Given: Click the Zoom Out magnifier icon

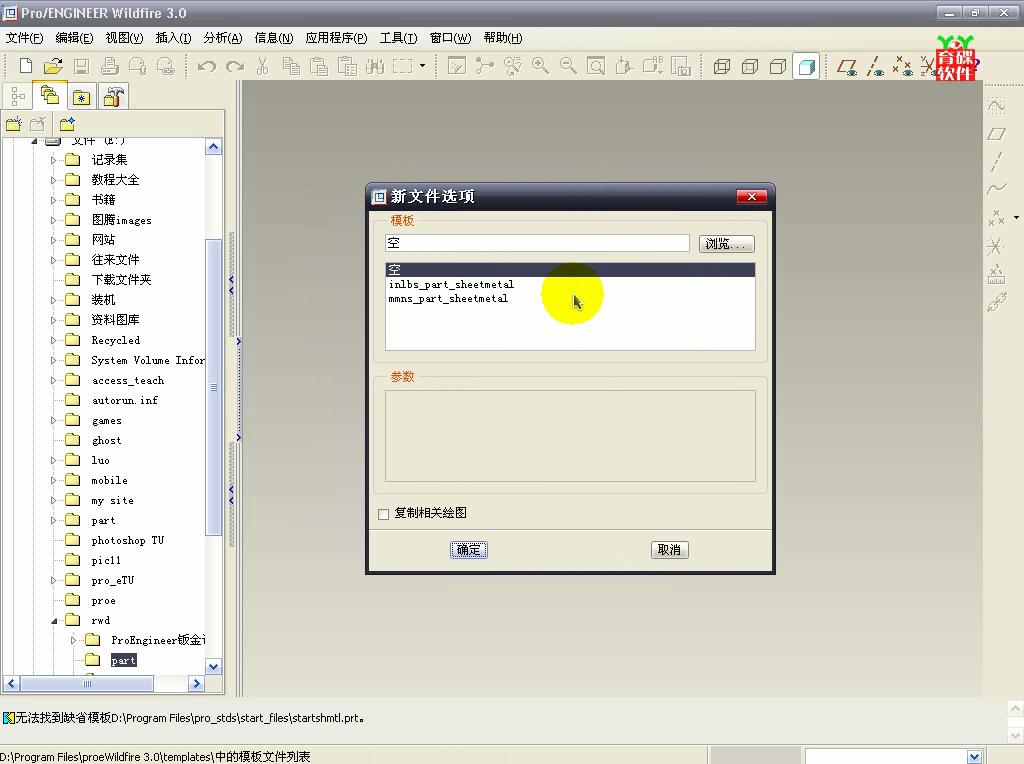Looking at the screenshot, I should 568,65.
